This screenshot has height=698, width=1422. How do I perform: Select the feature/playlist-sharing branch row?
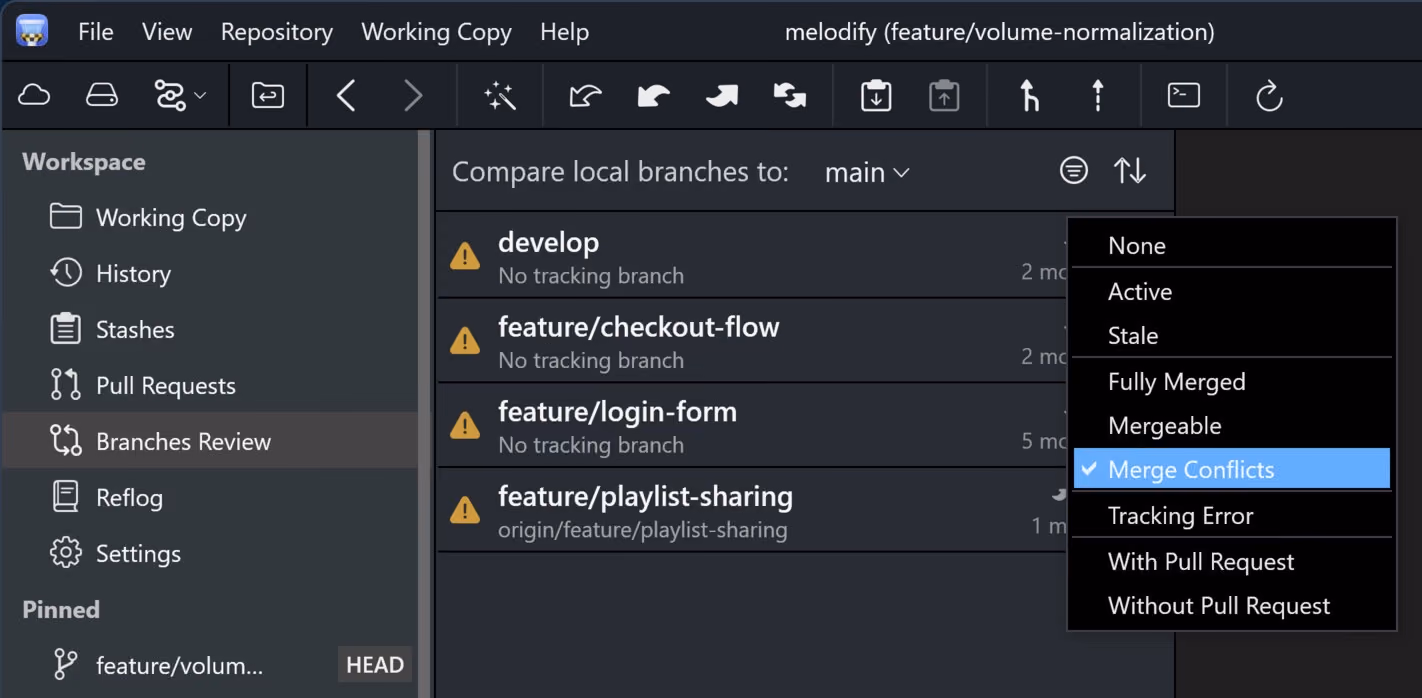[751, 511]
